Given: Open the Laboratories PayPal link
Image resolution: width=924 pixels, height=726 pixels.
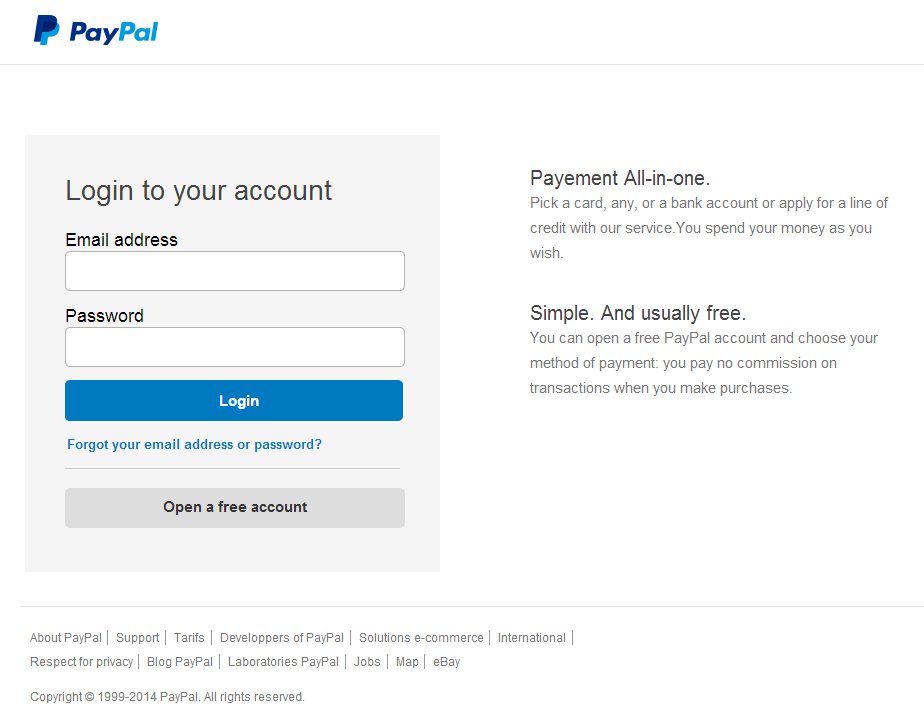Looking at the screenshot, I should 283,662.
